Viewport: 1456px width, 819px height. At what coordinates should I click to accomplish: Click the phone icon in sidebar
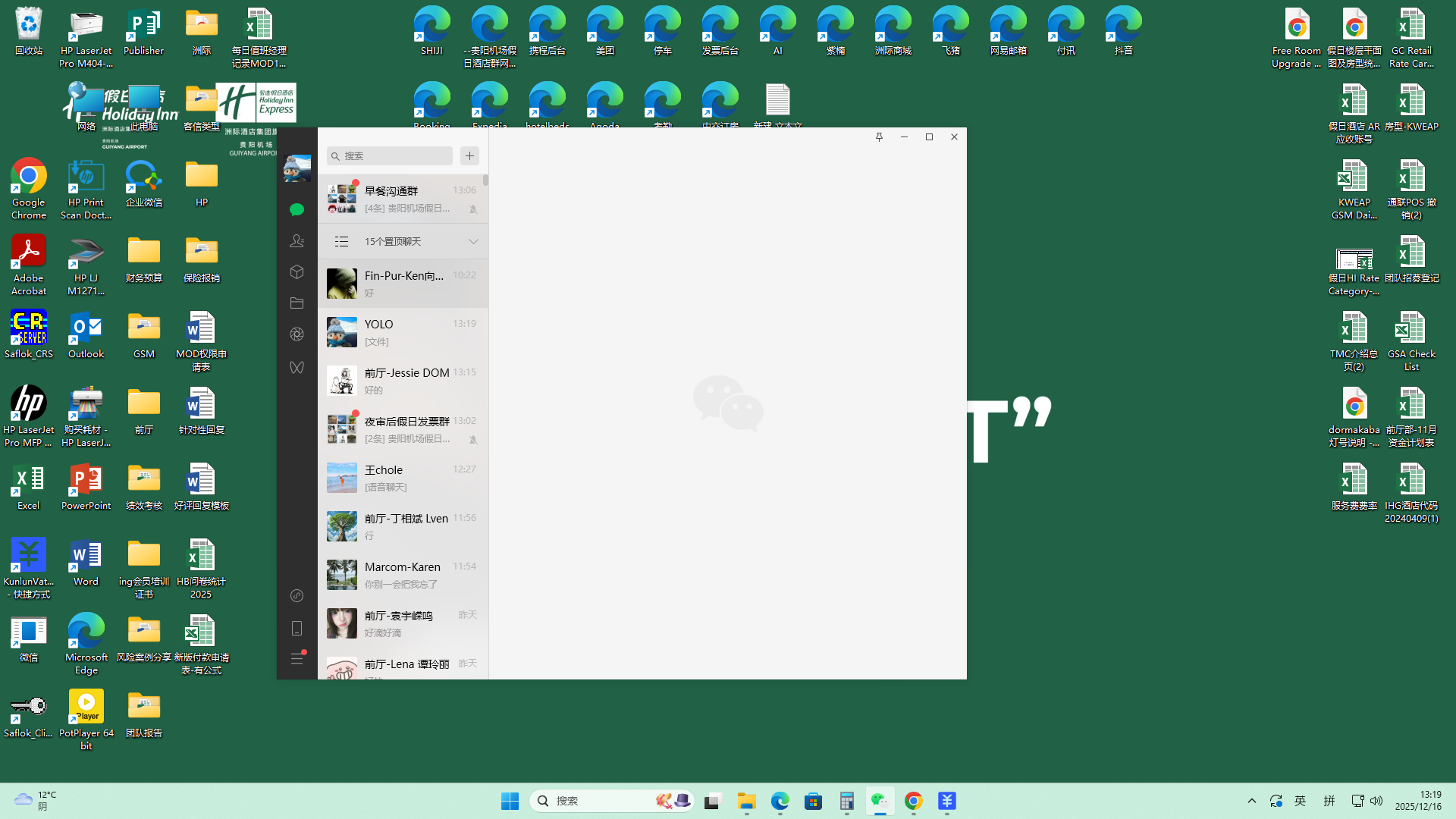click(297, 629)
